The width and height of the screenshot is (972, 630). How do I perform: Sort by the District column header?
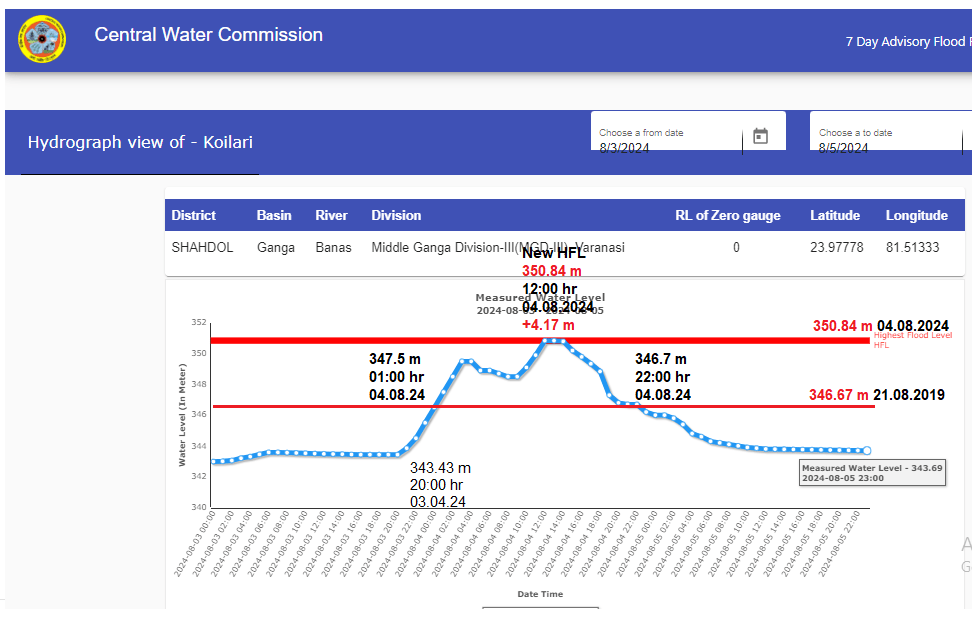coord(193,215)
